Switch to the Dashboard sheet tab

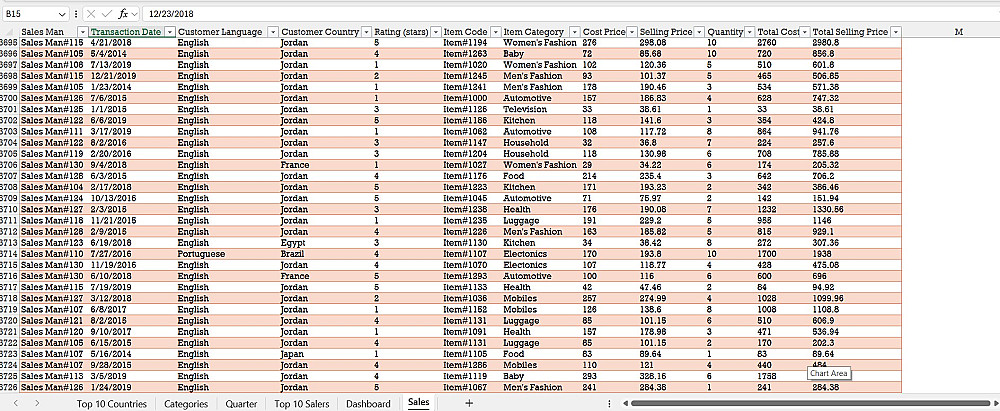(x=368, y=403)
